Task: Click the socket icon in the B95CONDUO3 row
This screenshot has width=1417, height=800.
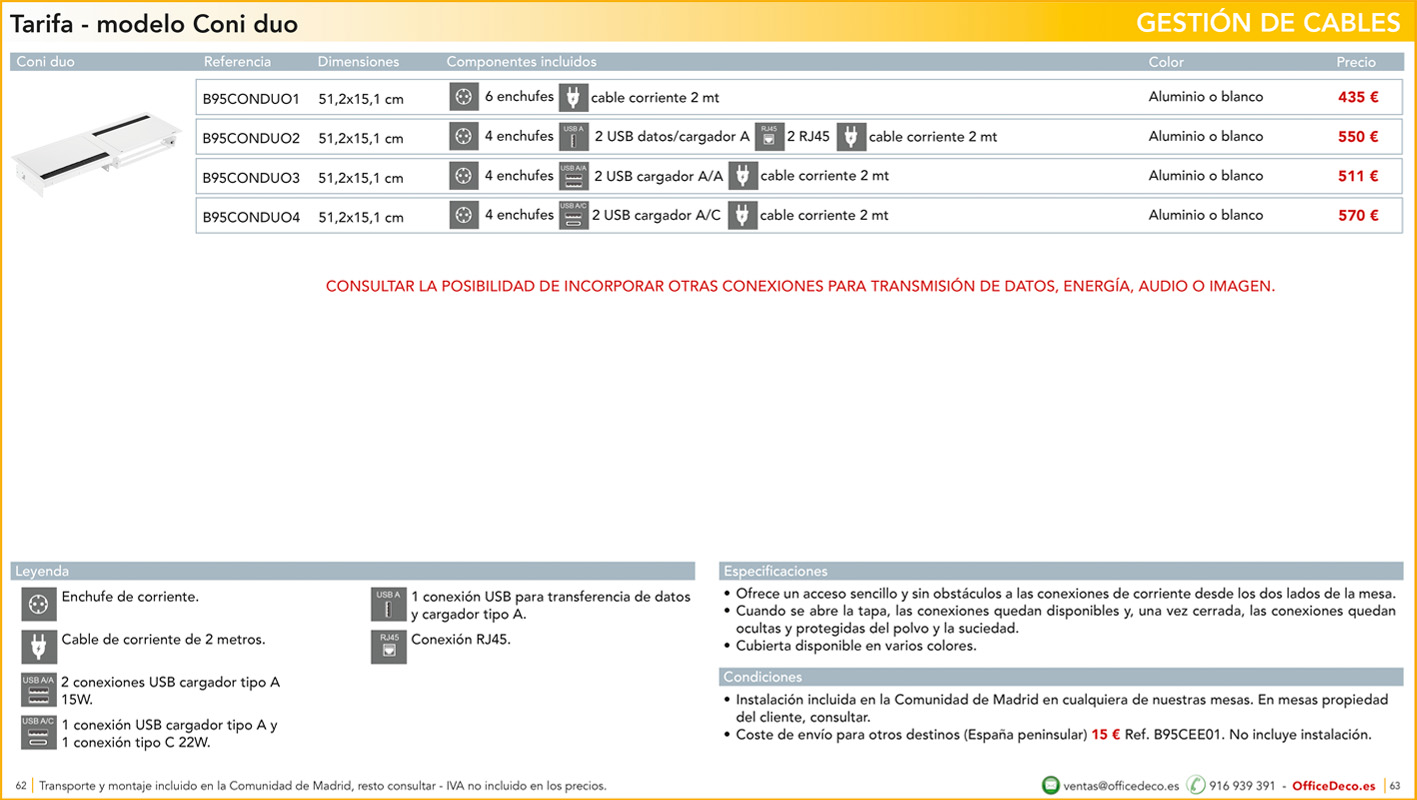Action: click(463, 176)
